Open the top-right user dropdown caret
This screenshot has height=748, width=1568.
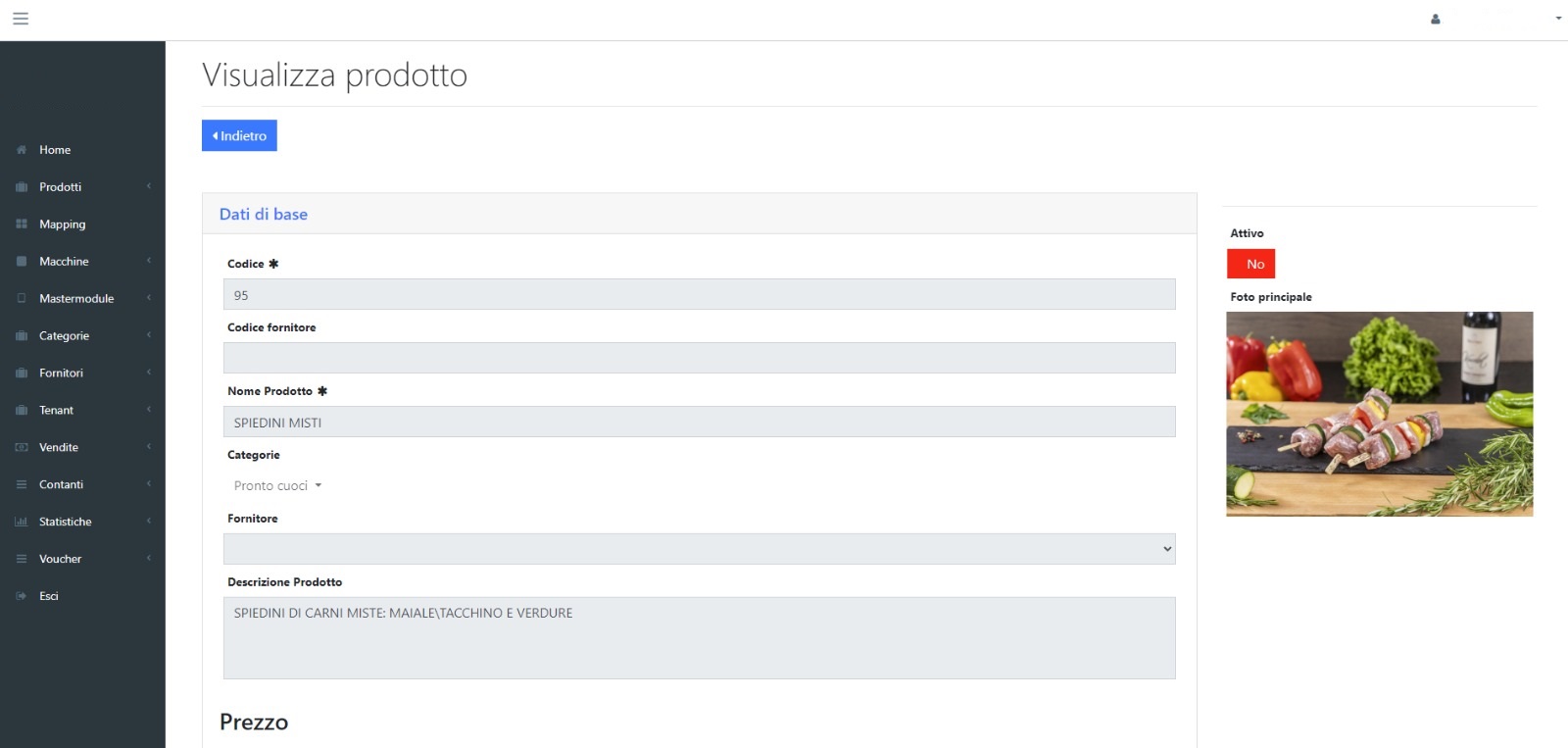[x=1558, y=19]
